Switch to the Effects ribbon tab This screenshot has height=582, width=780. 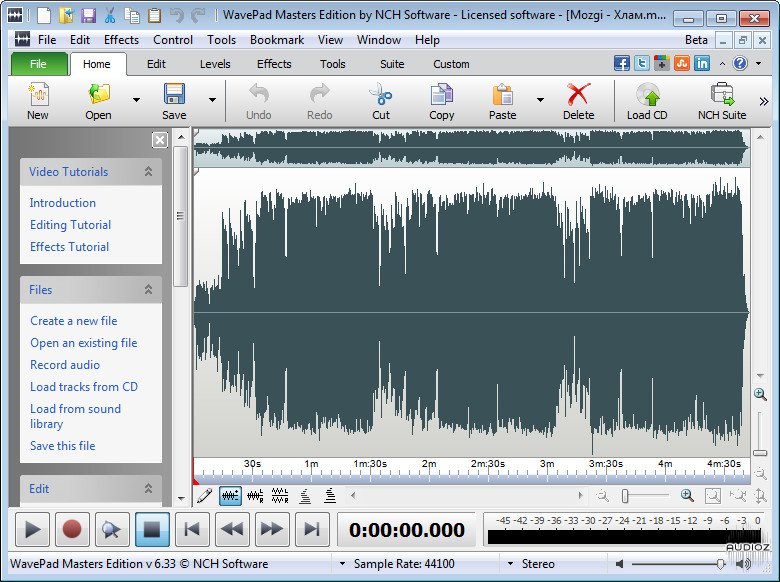point(274,64)
